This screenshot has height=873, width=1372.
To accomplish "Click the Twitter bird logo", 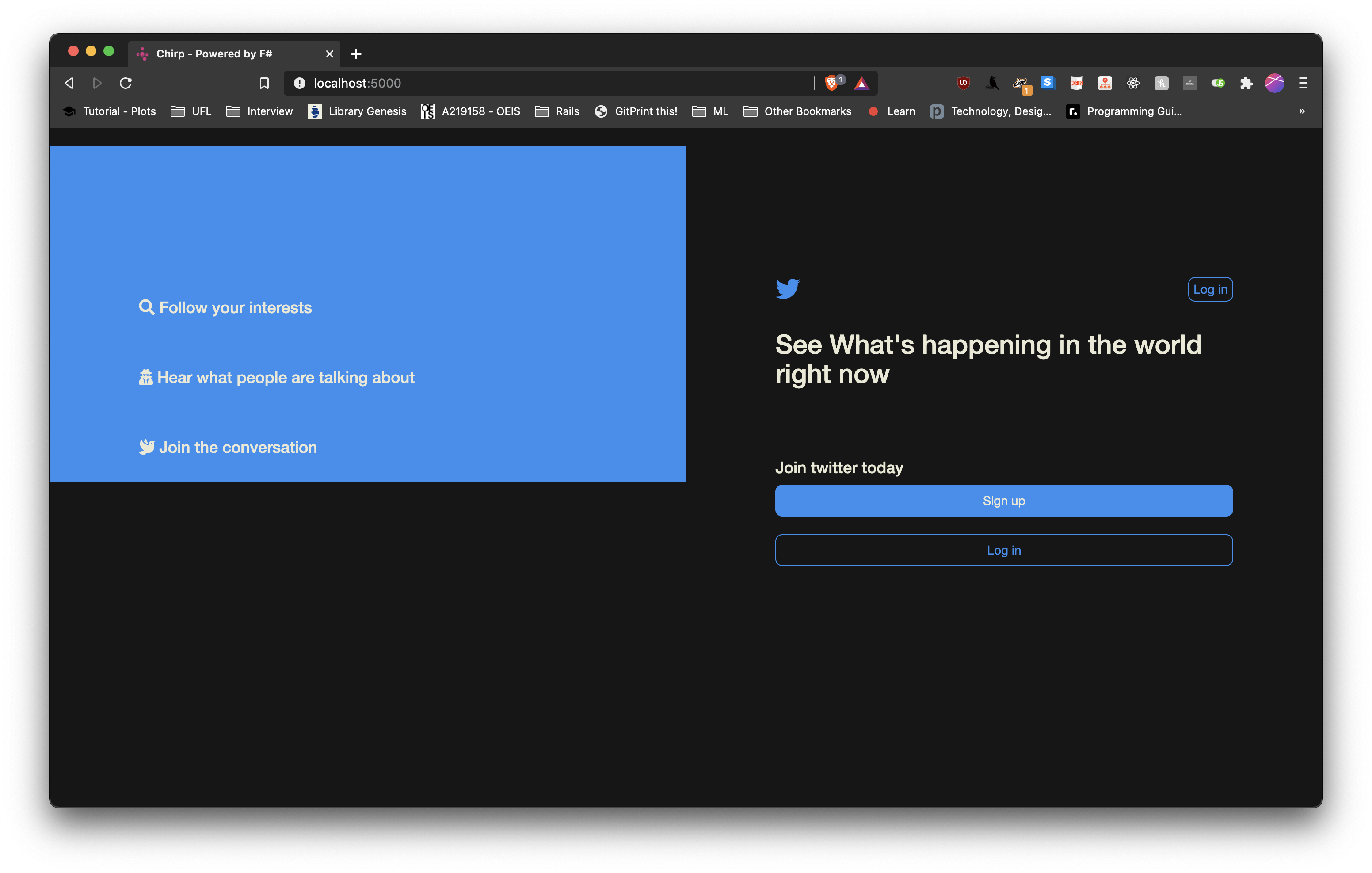I will point(787,288).
